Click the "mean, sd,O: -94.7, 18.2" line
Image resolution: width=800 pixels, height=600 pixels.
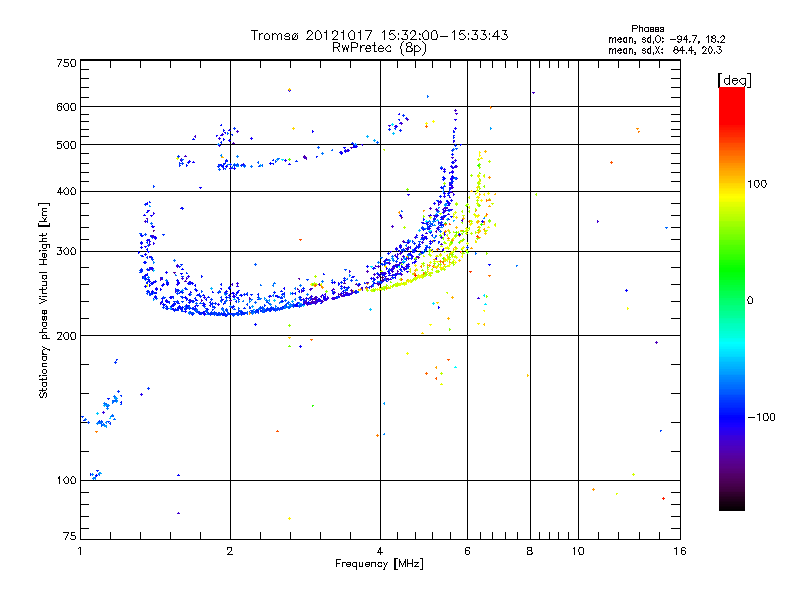pyautogui.click(x=666, y=39)
